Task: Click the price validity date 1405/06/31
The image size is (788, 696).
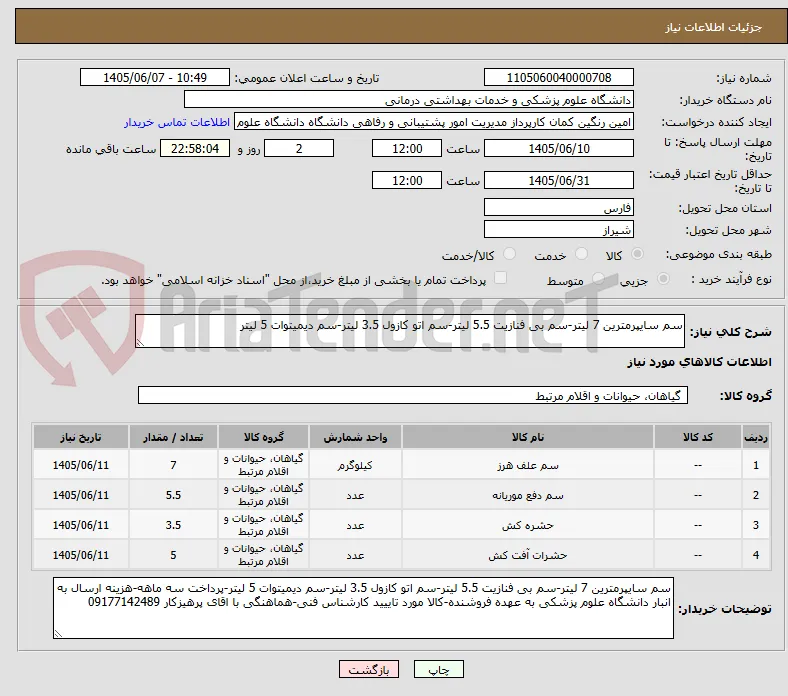Action: (559, 180)
